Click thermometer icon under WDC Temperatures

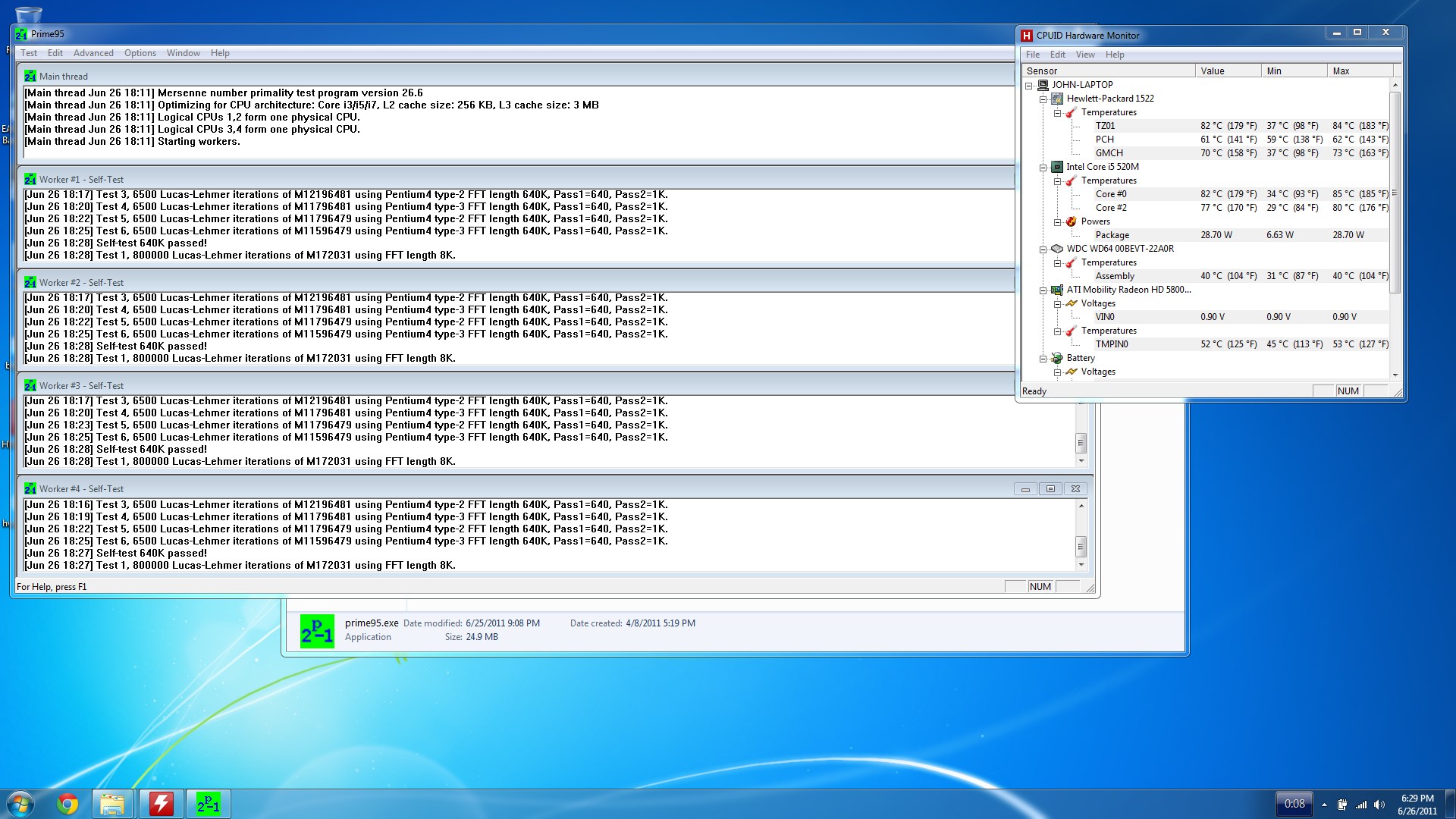pos(1072,262)
